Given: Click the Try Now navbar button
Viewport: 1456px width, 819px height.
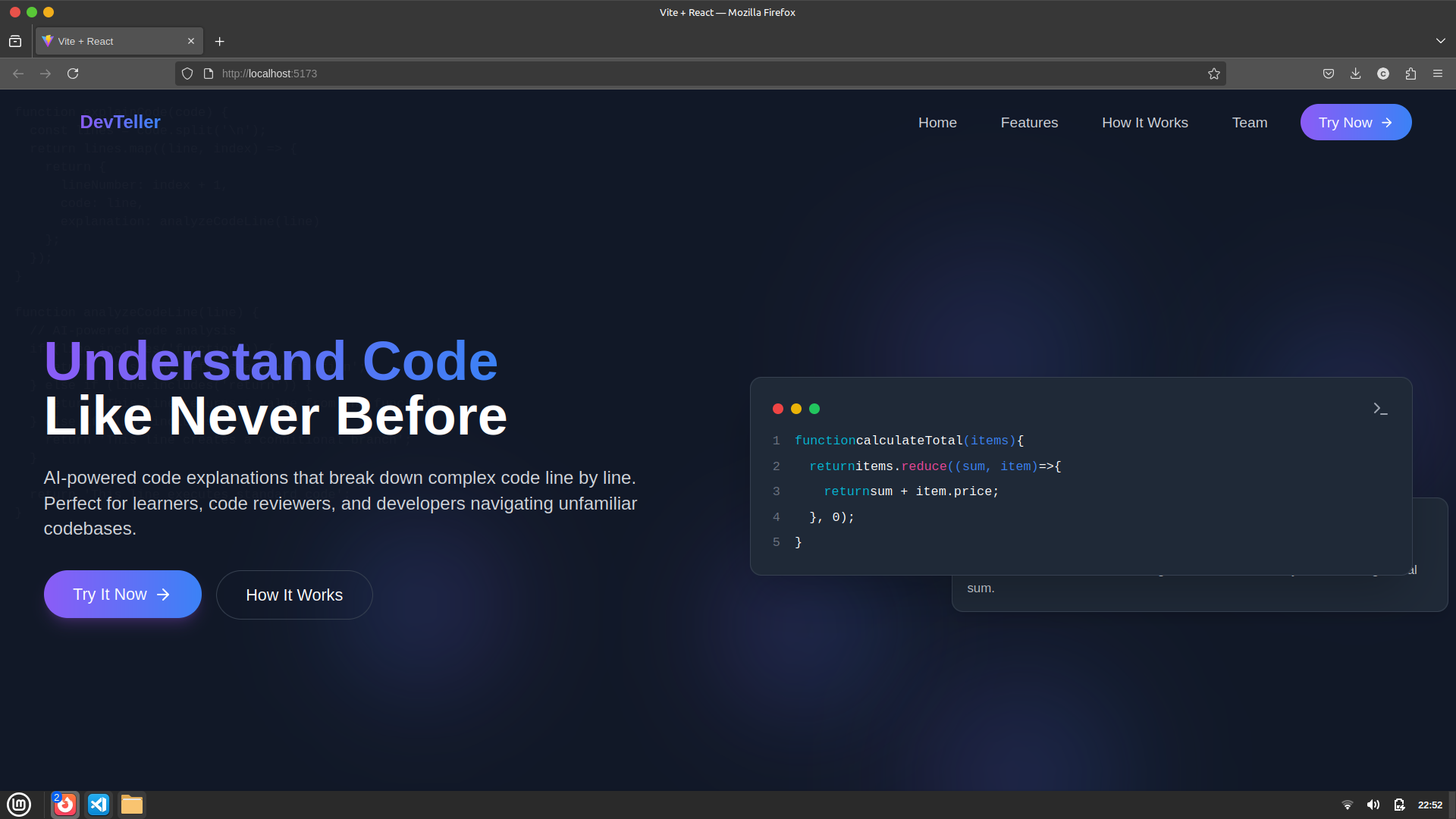Looking at the screenshot, I should tap(1355, 123).
